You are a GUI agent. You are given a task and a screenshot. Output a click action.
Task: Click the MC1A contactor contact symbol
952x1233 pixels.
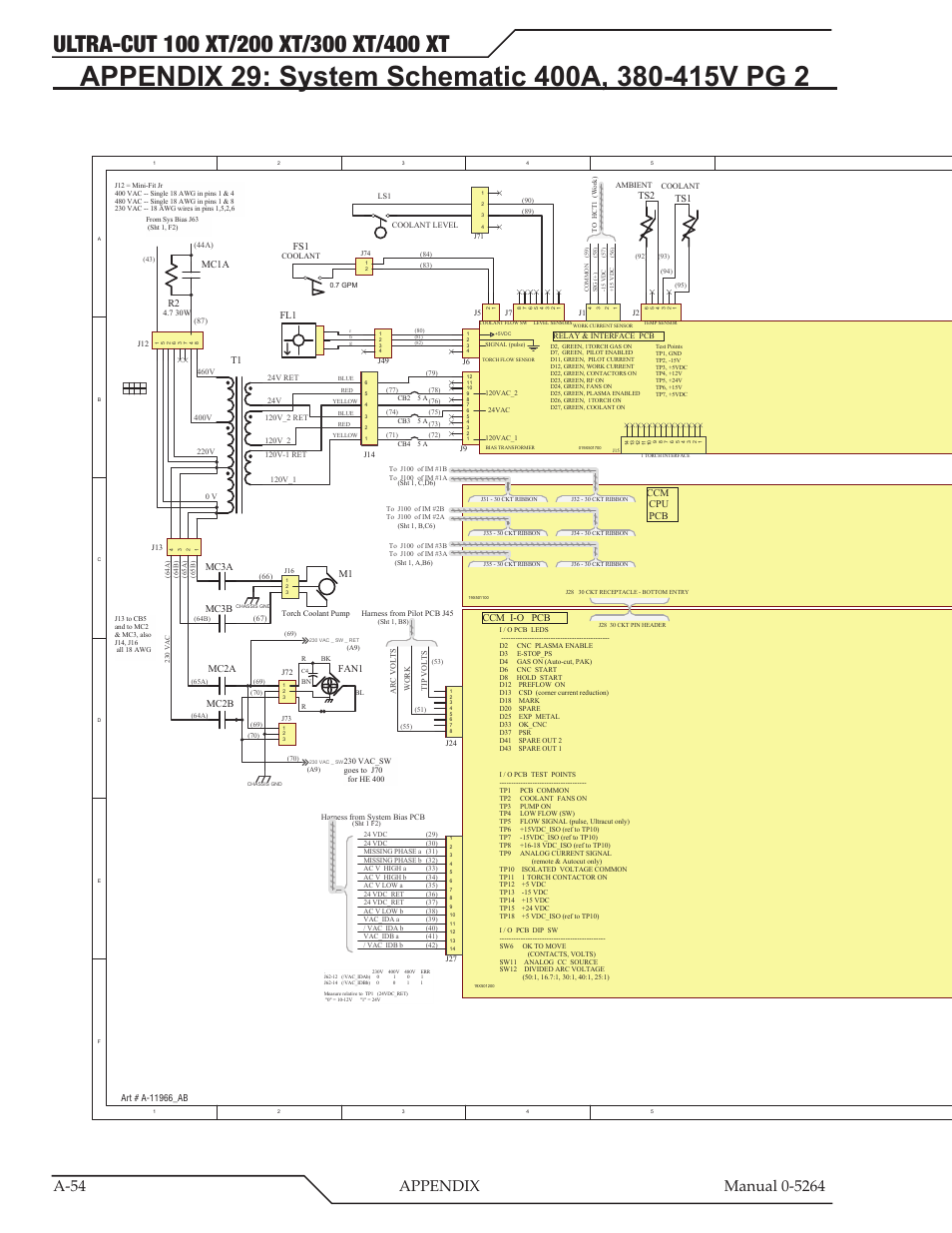[193, 273]
